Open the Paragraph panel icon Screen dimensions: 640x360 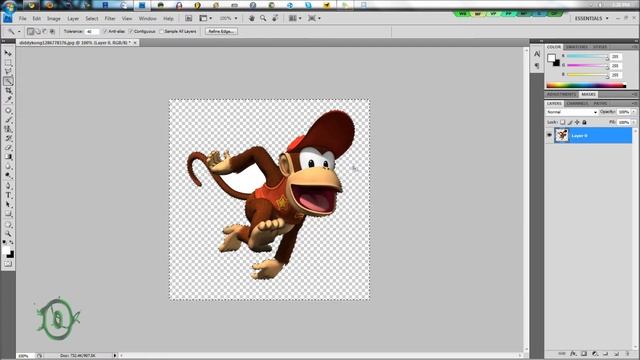pos(537,66)
